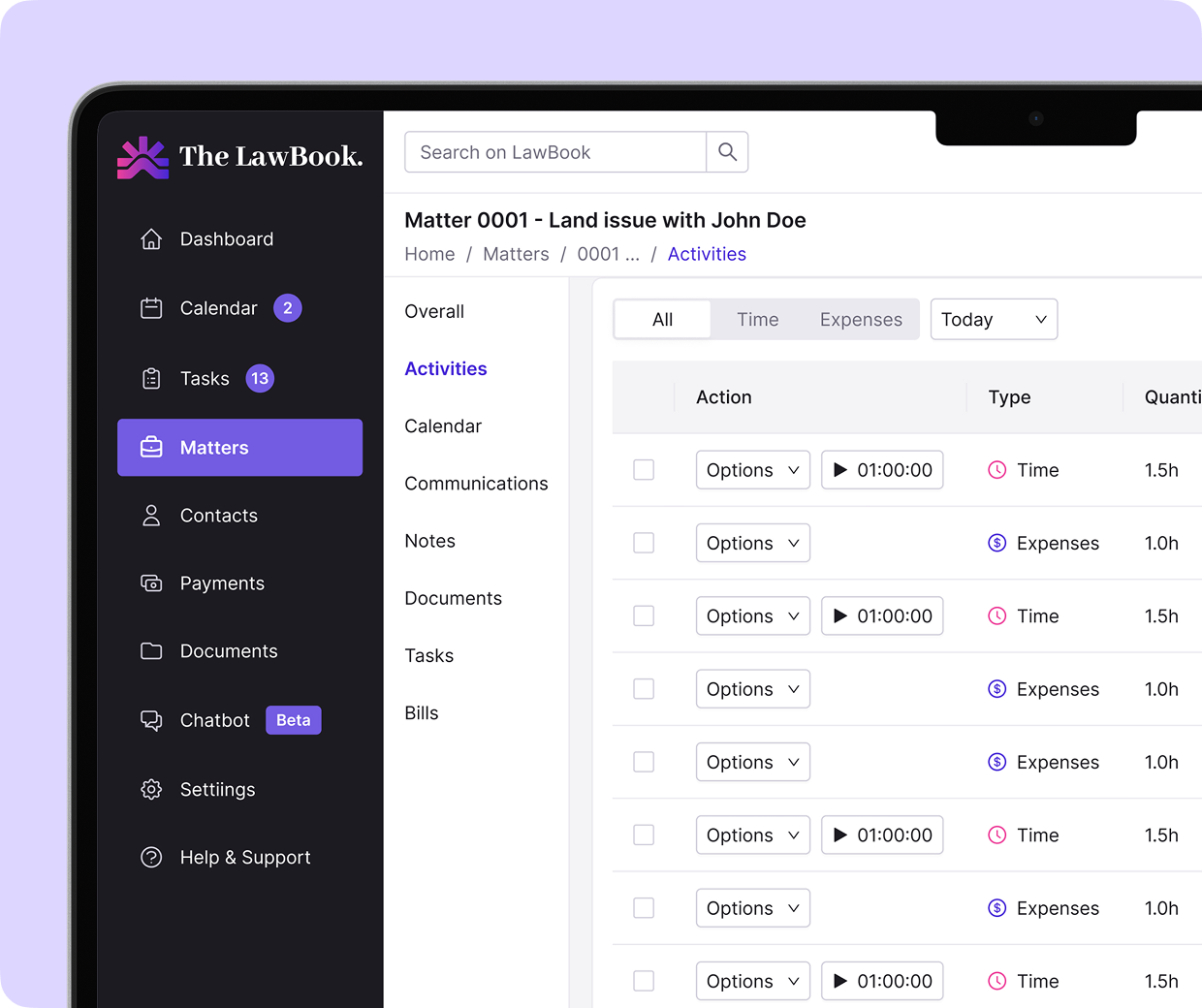
Task: Click the clock icon in the third row
Action: coord(996,615)
